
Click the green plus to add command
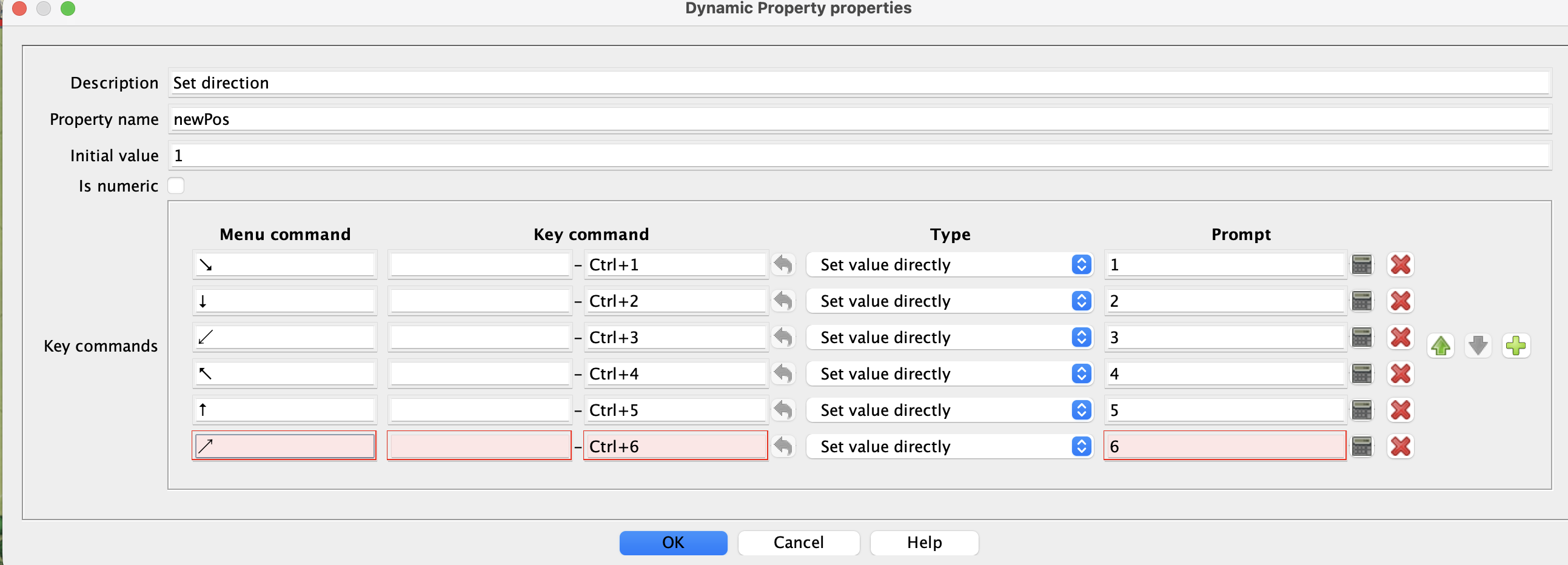point(1515,346)
